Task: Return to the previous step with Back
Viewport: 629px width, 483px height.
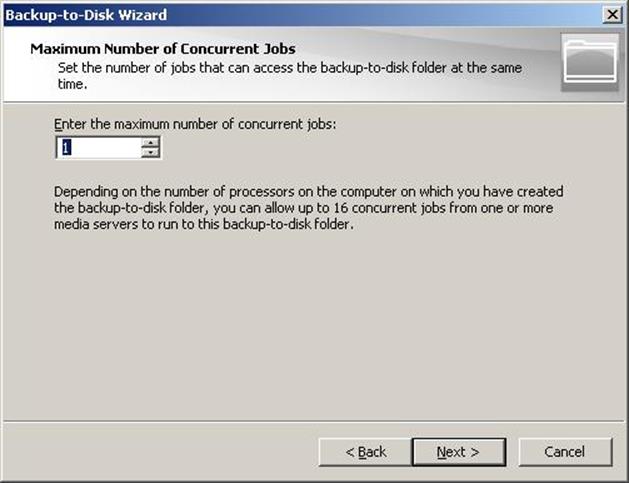Action: tap(365, 452)
